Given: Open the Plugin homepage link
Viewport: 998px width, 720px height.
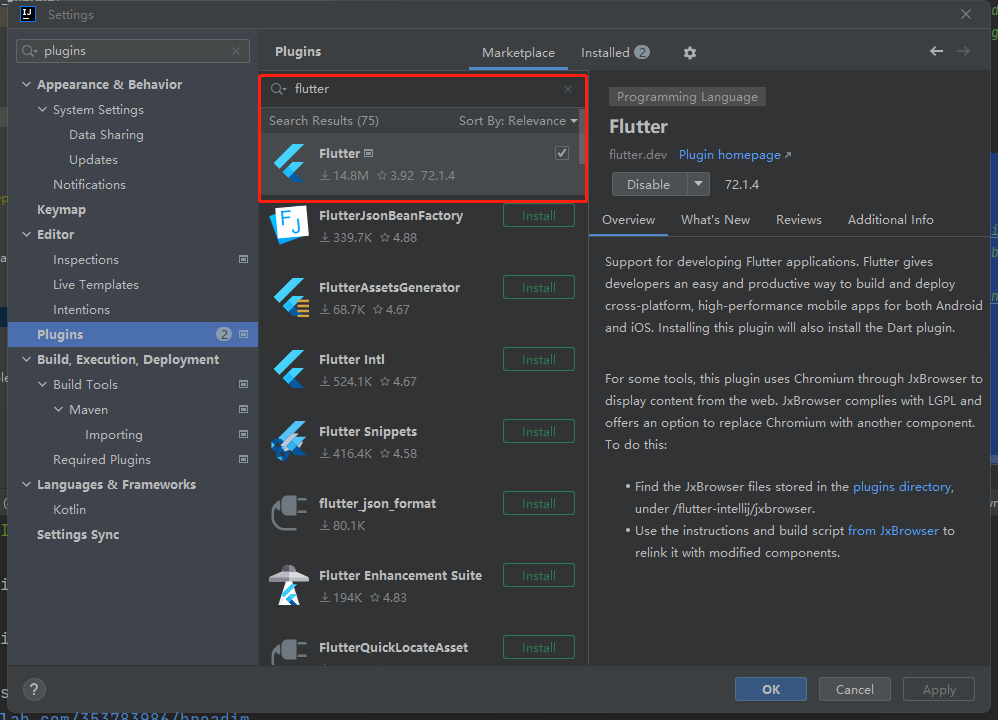Looking at the screenshot, I should click(734, 155).
